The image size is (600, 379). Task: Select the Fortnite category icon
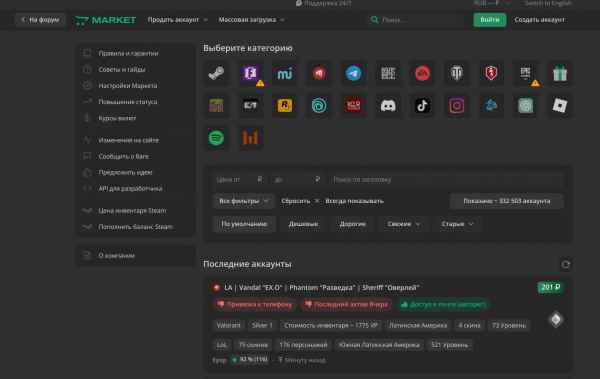pyautogui.click(x=250, y=73)
